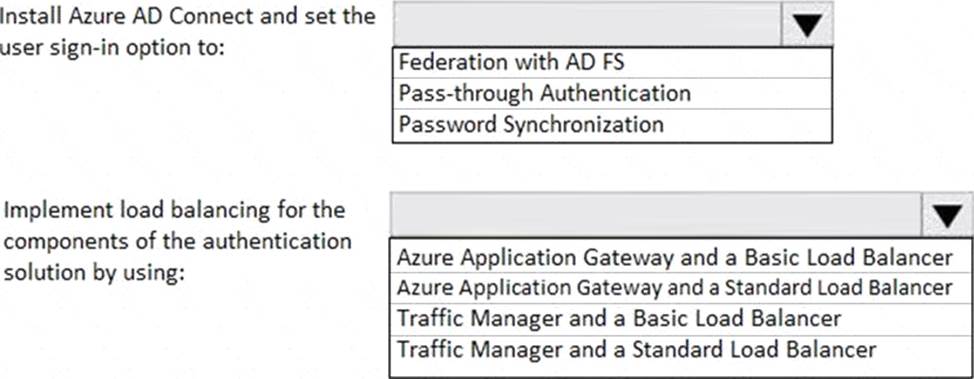
Task: Select Azure Application Gateway and a Basic Load Balancer
Action: (680, 257)
